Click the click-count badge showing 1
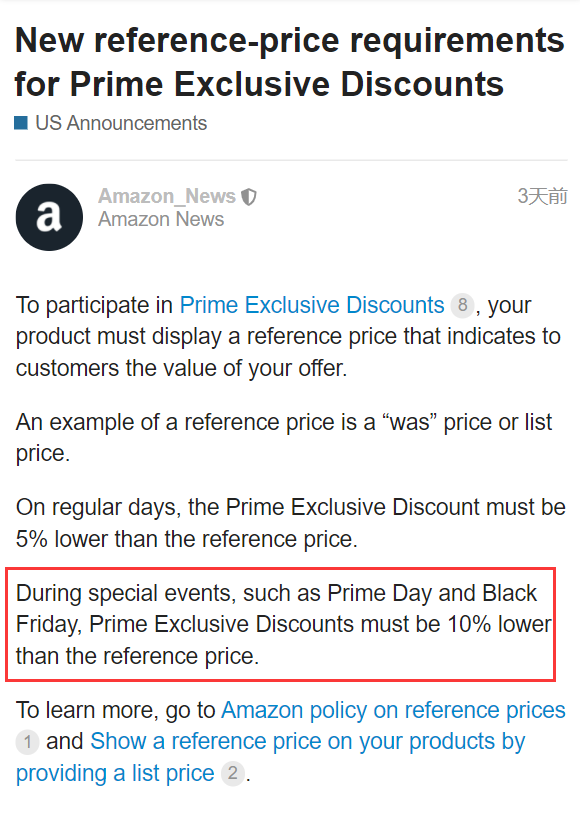The width and height of the screenshot is (580, 821). pyautogui.click(x=27, y=742)
